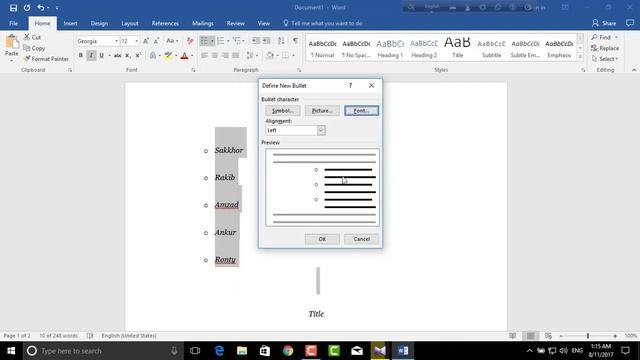Image resolution: width=640 pixels, height=360 pixels.
Task: Click the Copy icon in Clipboard
Action: [x=27, y=48]
